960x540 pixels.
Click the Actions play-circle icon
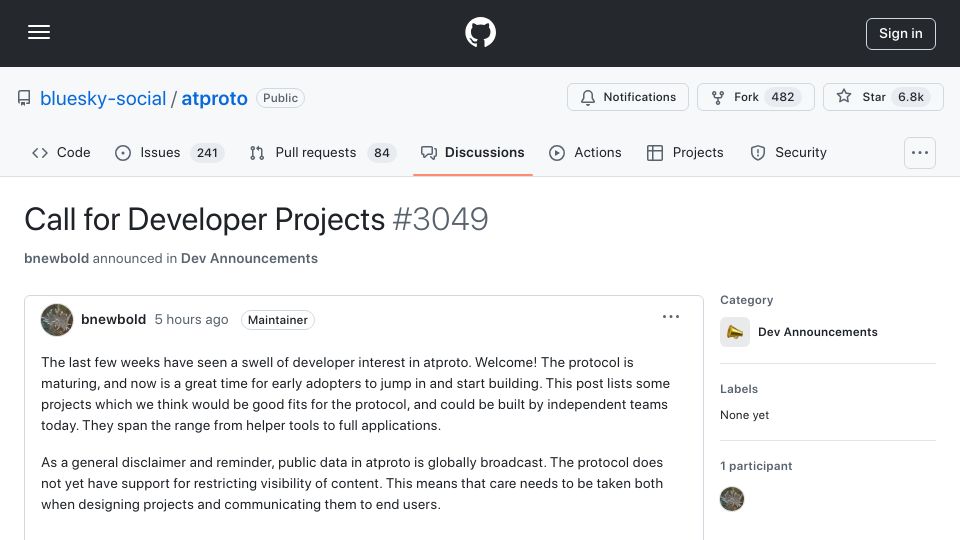point(557,152)
